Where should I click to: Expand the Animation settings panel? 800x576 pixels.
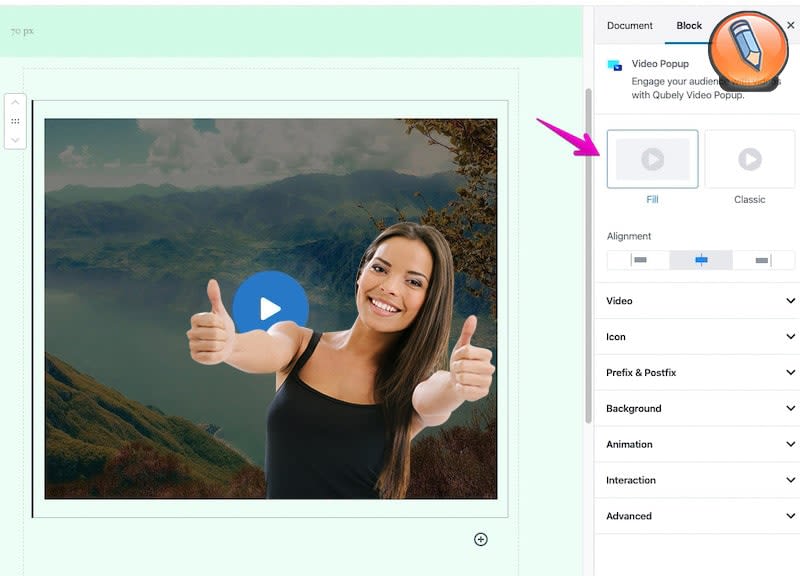click(697, 444)
